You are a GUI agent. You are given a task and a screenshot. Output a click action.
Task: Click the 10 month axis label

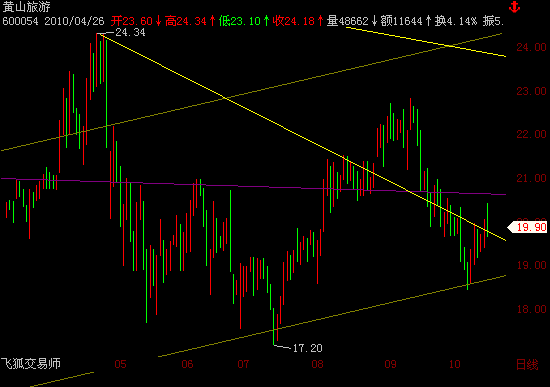pos(455,364)
